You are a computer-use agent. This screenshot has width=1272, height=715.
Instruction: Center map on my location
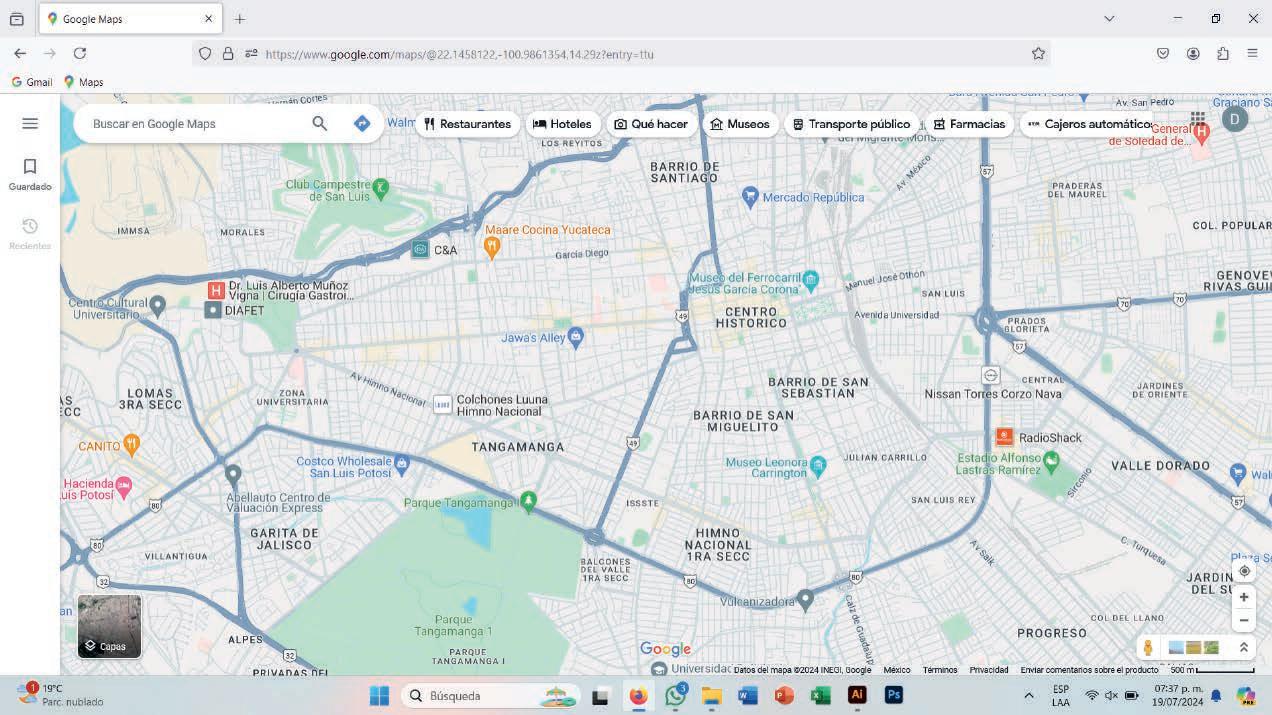pyautogui.click(x=1244, y=571)
